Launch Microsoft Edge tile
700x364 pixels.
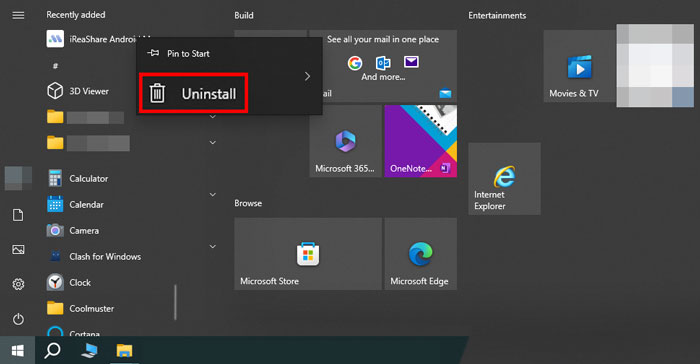pos(421,254)
